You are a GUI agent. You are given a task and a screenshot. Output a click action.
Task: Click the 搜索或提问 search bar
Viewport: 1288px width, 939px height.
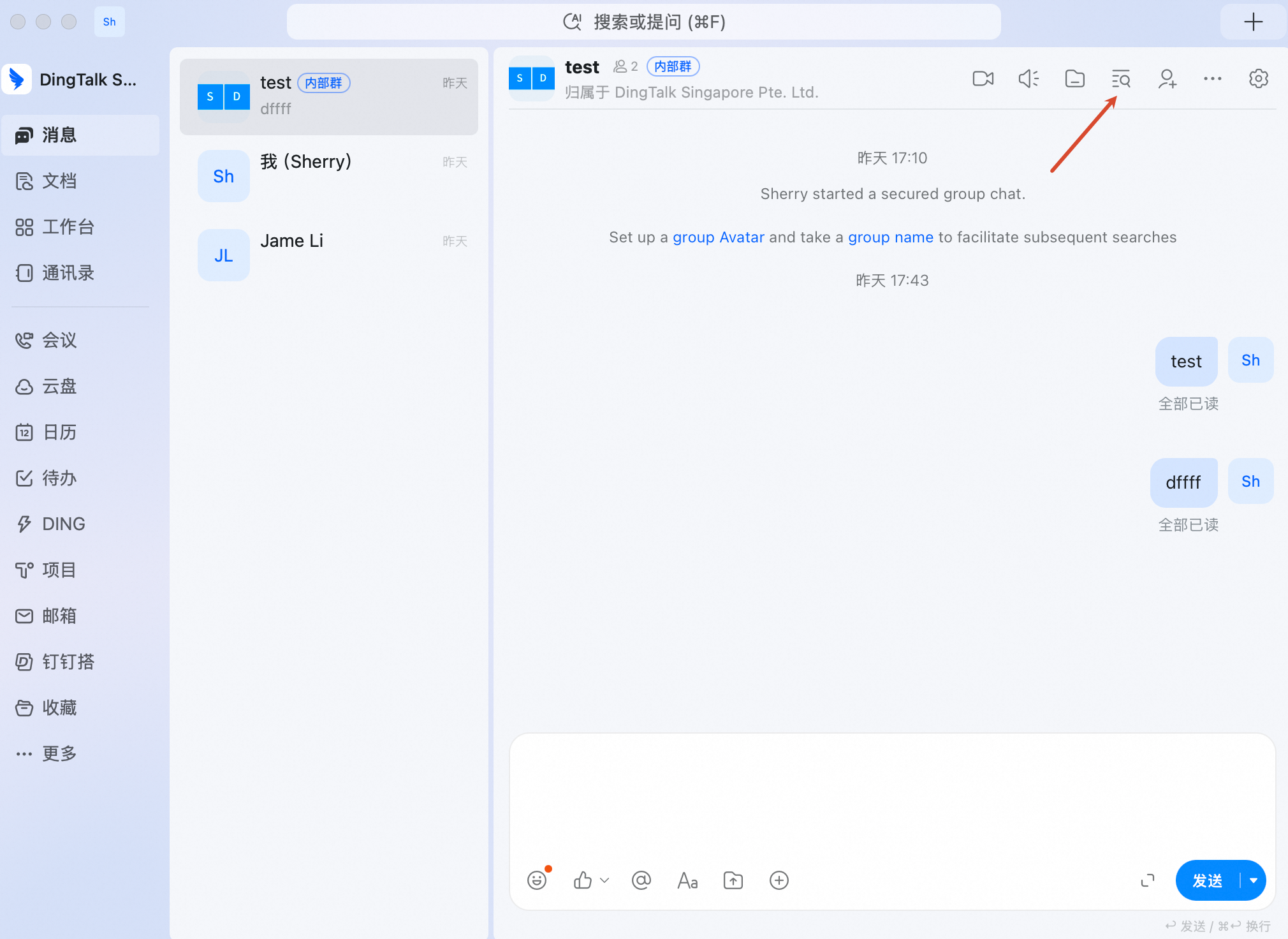[x=643, y=22]
